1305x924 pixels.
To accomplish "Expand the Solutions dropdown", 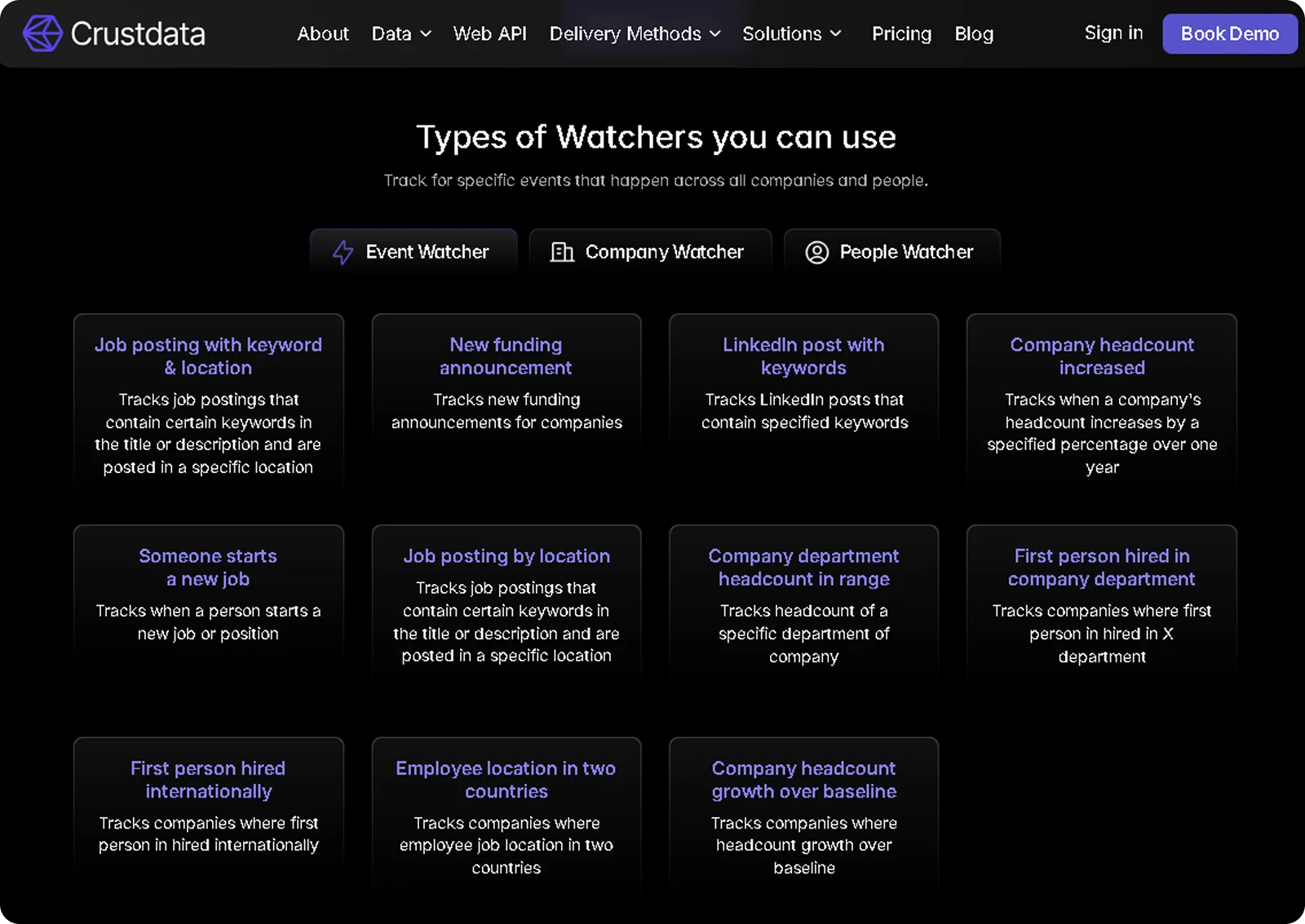I will click(790, 34).
